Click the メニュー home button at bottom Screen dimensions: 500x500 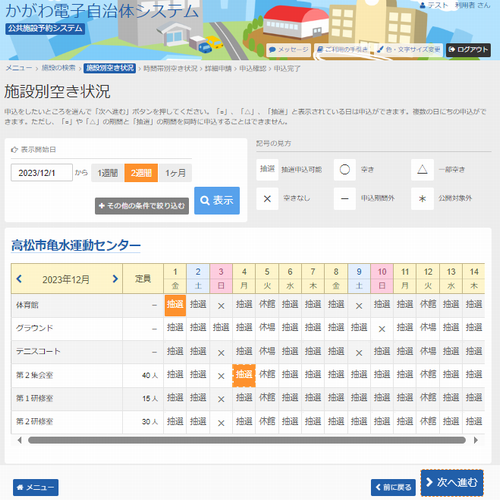(36, 487)
